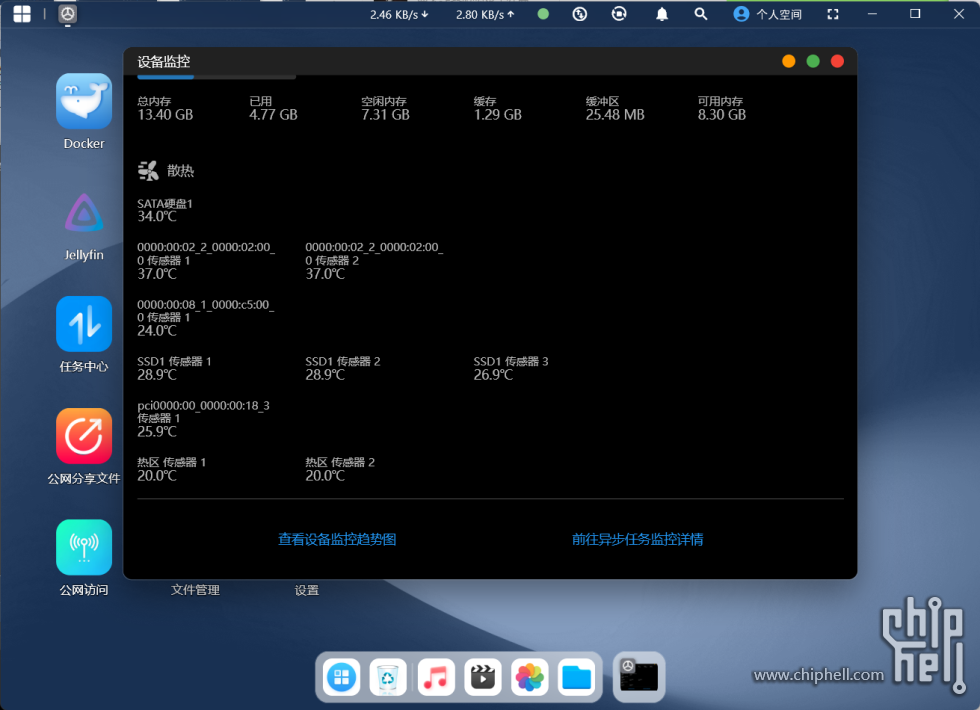The width and height of the screenshot is (980, 710).
Task: Click the fan icon beside 散热
Action: [148, 170]
